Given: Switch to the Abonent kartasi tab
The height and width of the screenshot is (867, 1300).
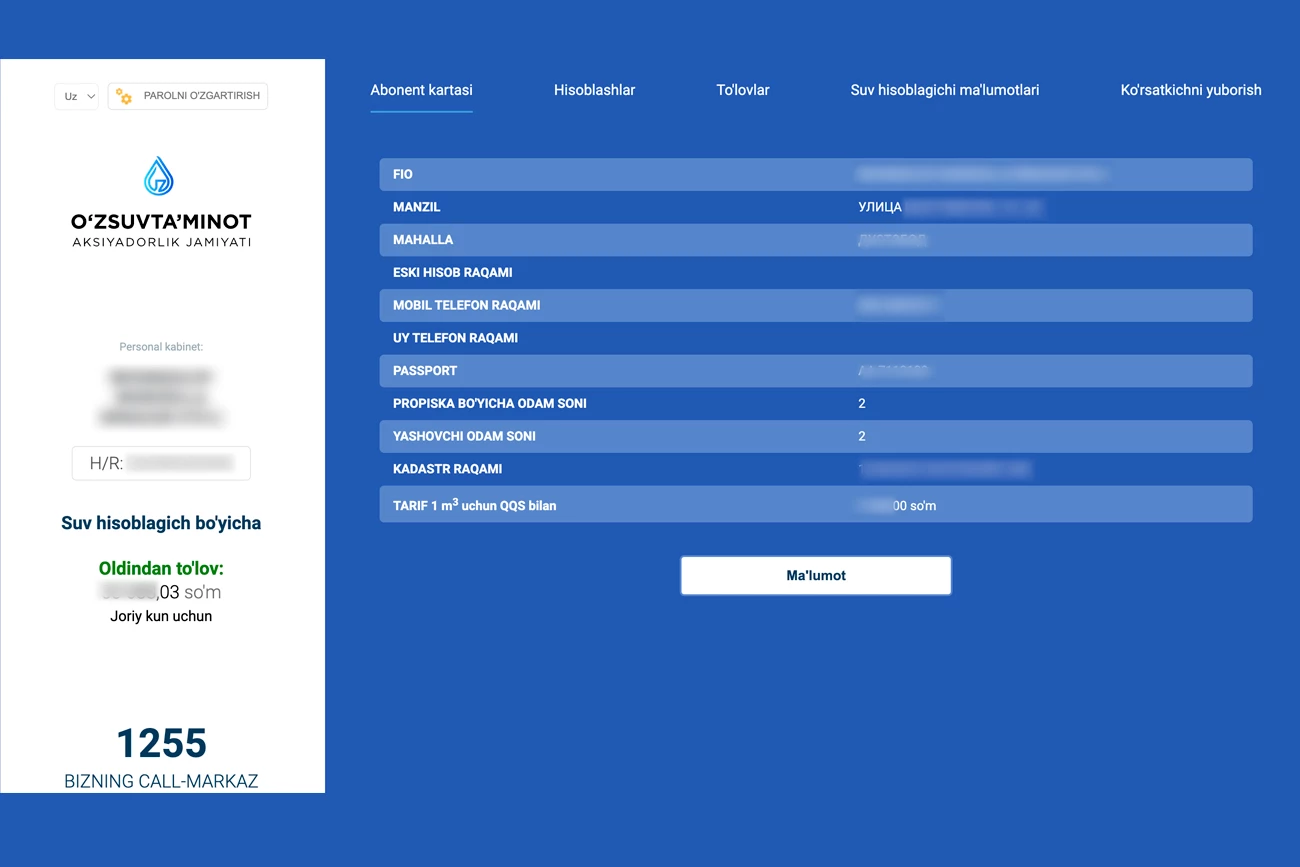Looking at the screenshot, I should coord(421,90).
